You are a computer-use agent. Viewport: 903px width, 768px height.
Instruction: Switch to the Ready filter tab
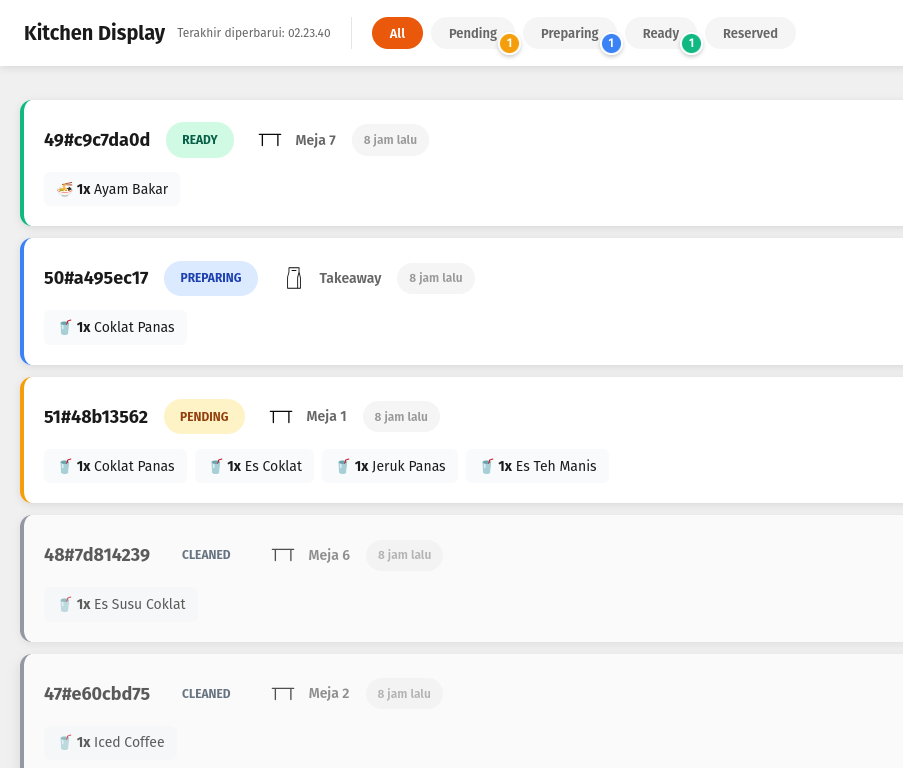(x=661, y=33)
